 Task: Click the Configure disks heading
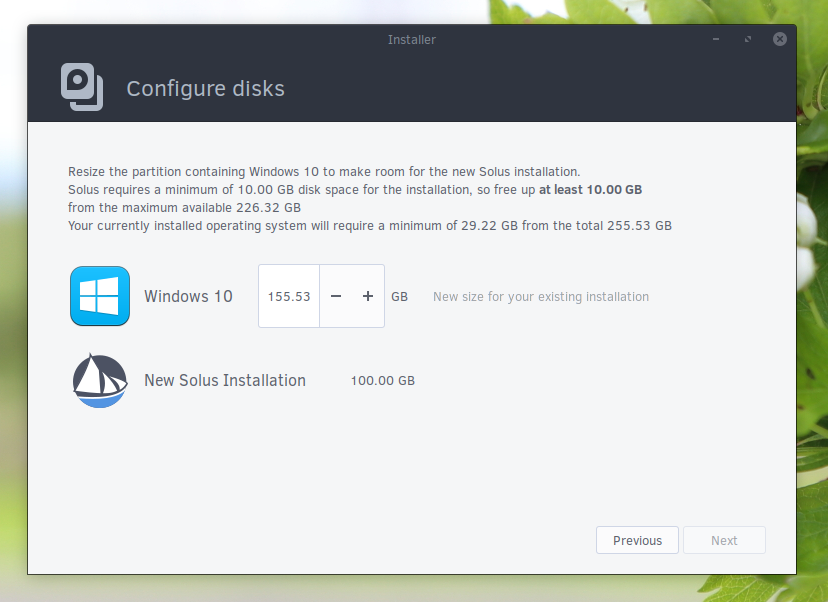click(x=205, y=89)
